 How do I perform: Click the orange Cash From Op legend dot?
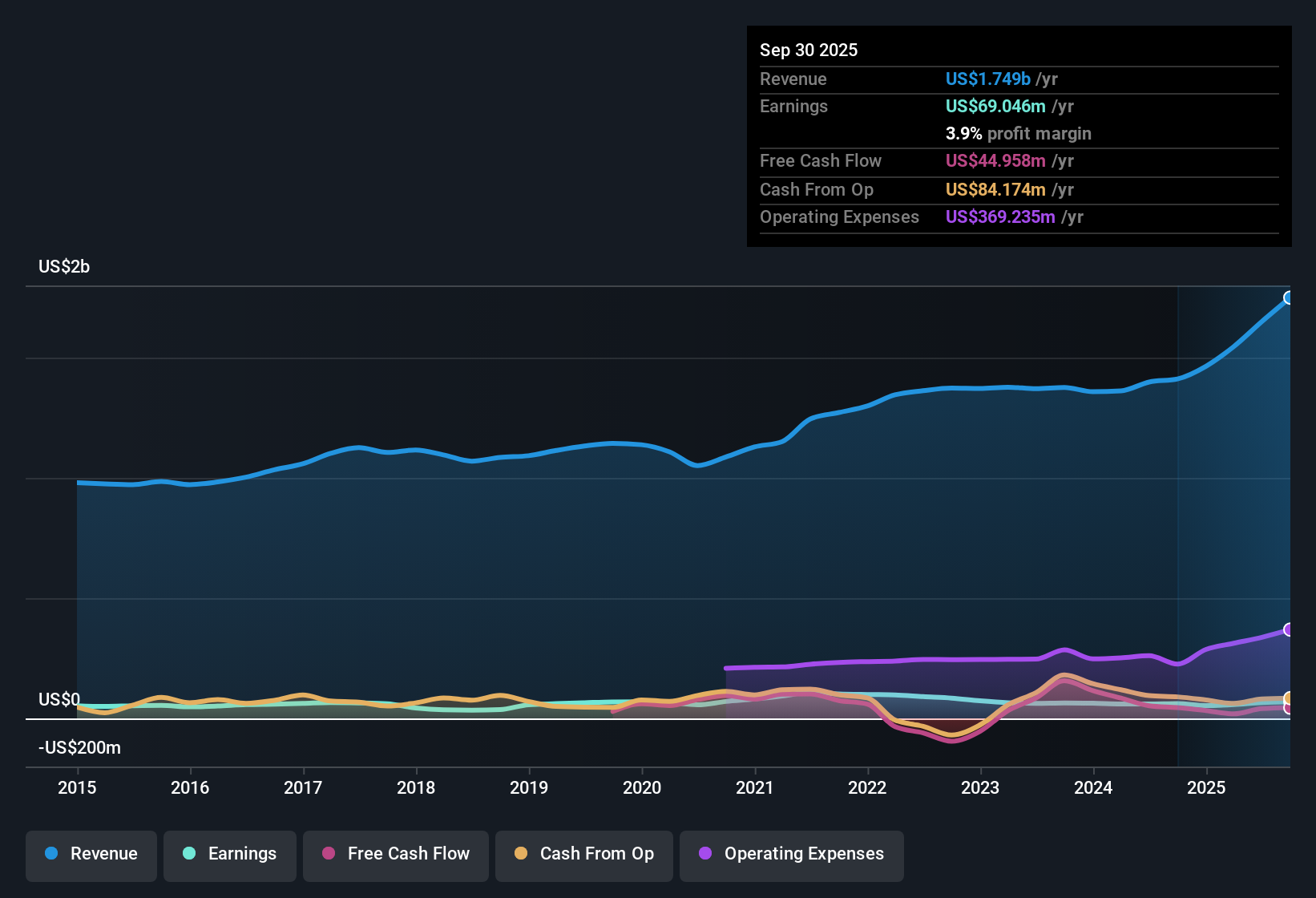point(521,855)
